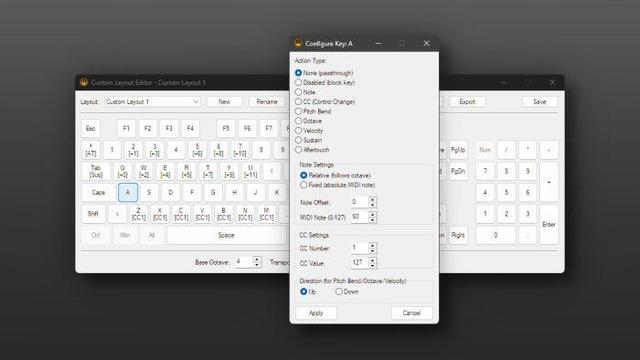This screenshot has height=360, width=640.
Task: Select the Q [+0] key
Action: [x=122, y=171]
